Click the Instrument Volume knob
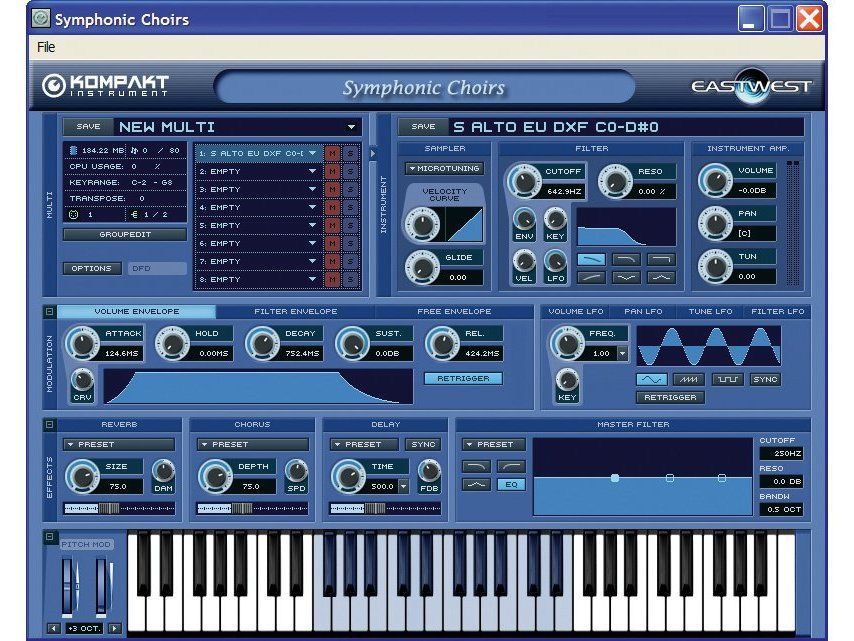 coord(715,180)
